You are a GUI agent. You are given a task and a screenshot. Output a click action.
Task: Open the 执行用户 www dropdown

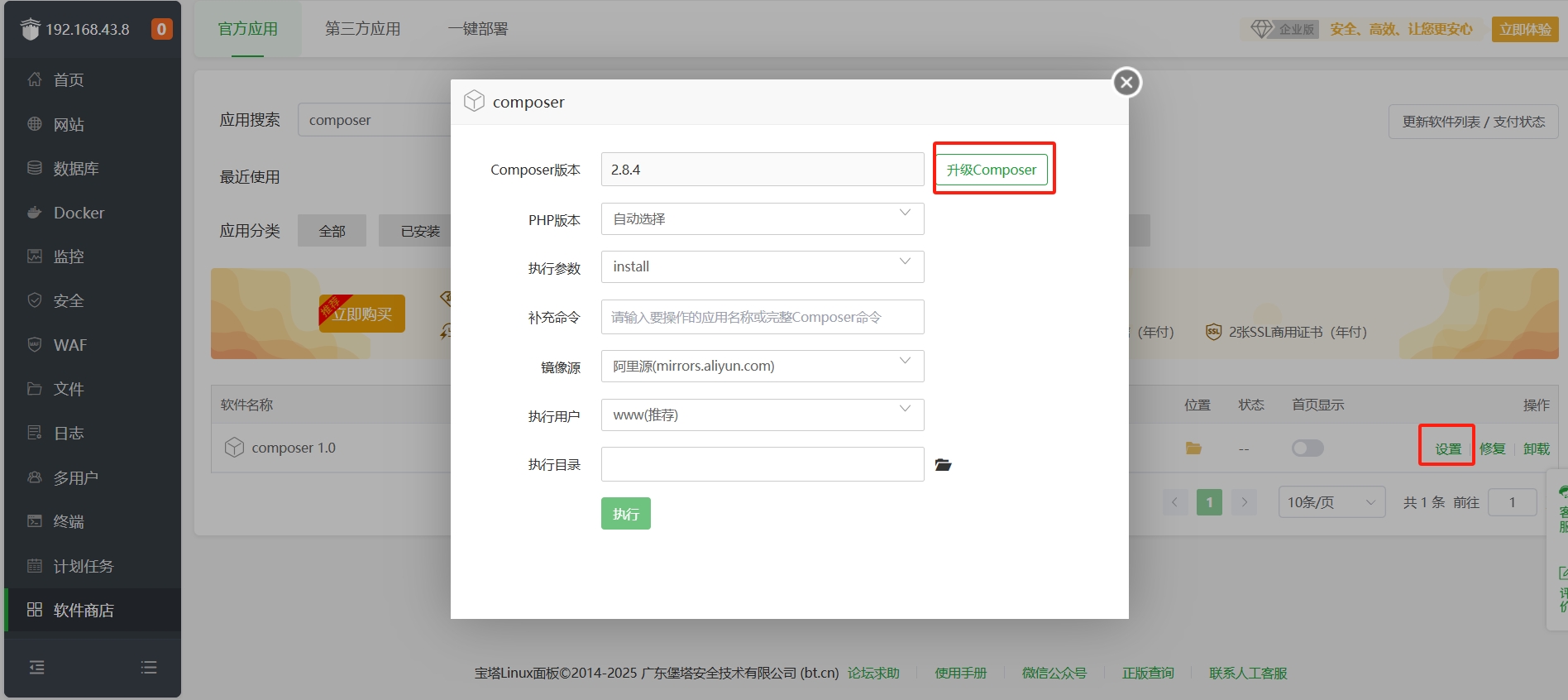[x=762, y=415]
